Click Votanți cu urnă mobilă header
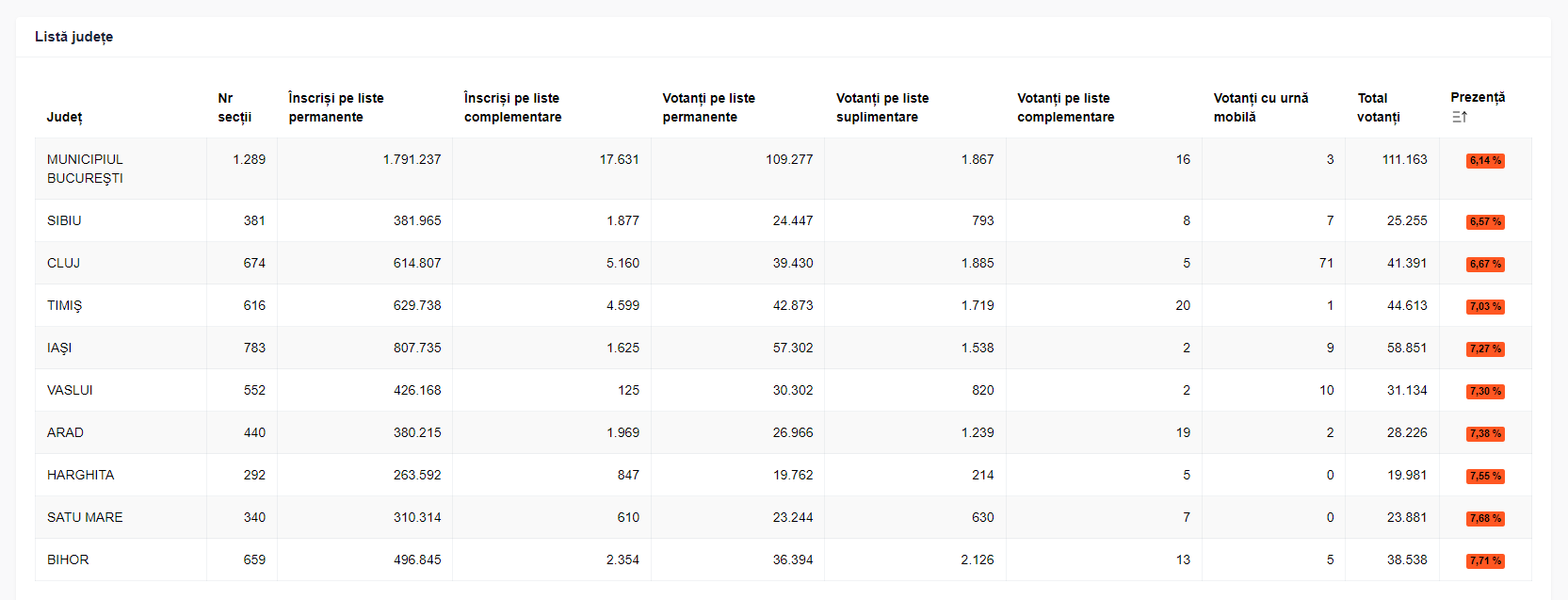 click(1260, 107)
